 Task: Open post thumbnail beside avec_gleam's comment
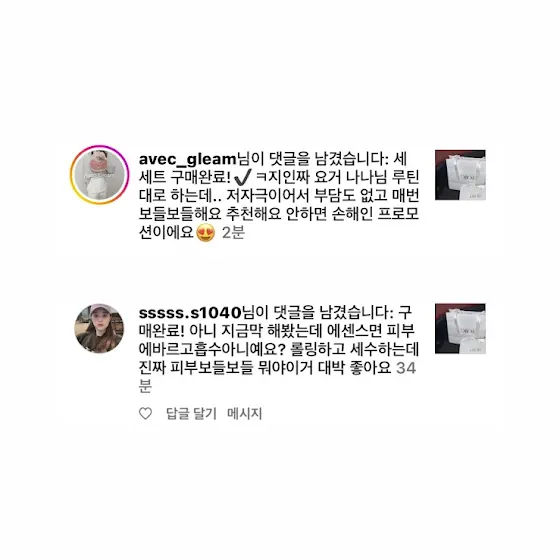pyautogui.click(x=460, y=175)
